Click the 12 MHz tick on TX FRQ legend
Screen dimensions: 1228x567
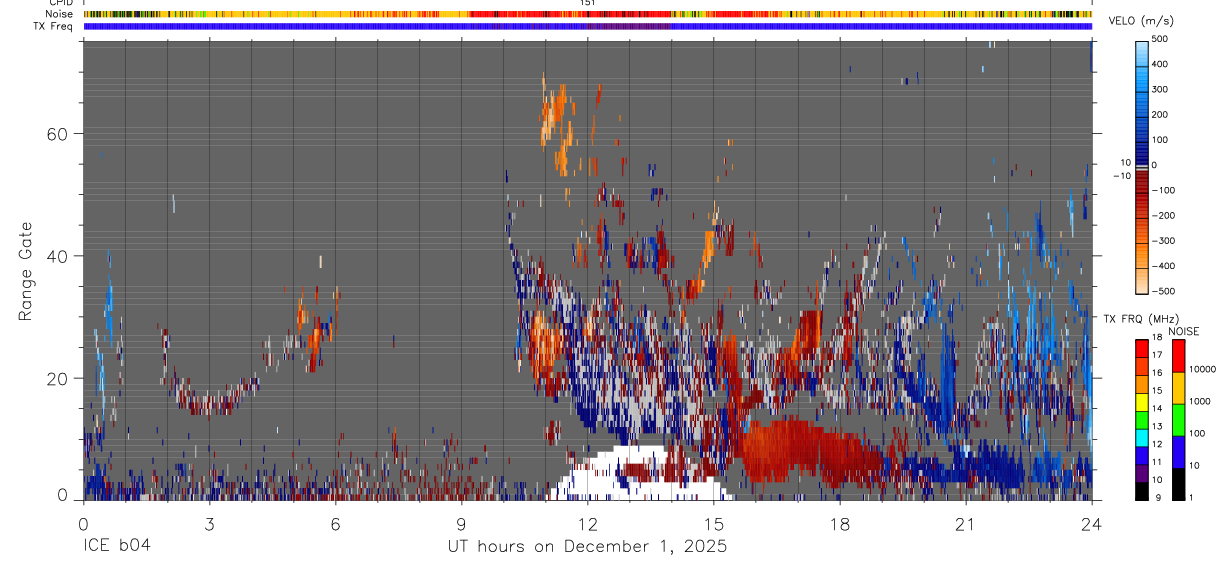click(x=1157, y=444)
